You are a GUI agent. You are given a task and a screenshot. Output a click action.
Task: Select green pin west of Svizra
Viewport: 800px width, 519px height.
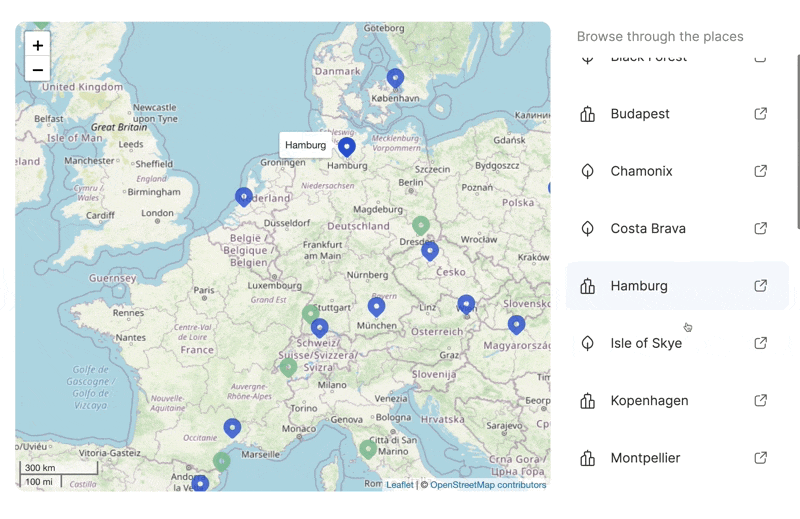pos(288,367)
